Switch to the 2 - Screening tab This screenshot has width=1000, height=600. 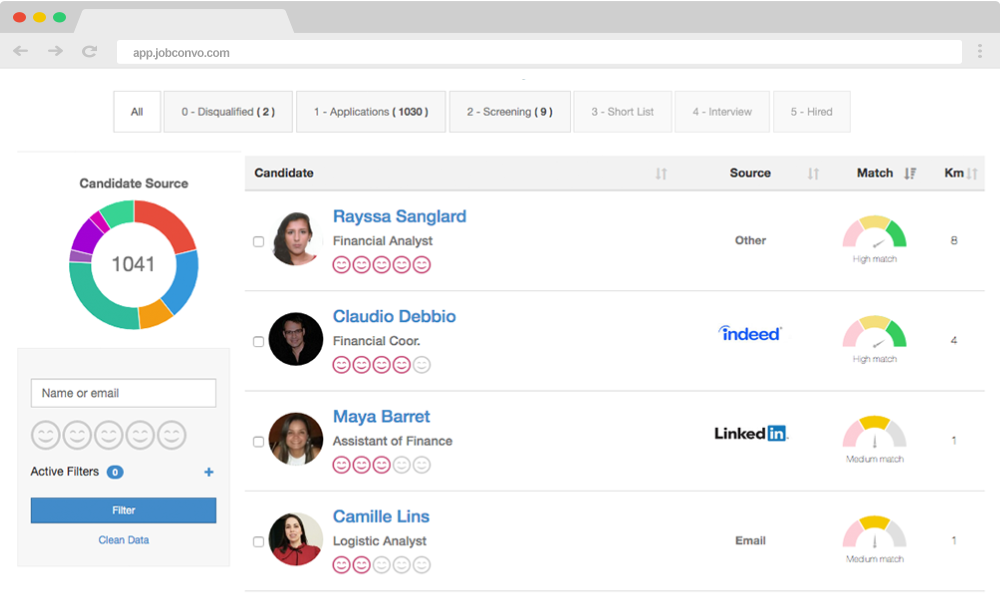click(x=510, y=111)
